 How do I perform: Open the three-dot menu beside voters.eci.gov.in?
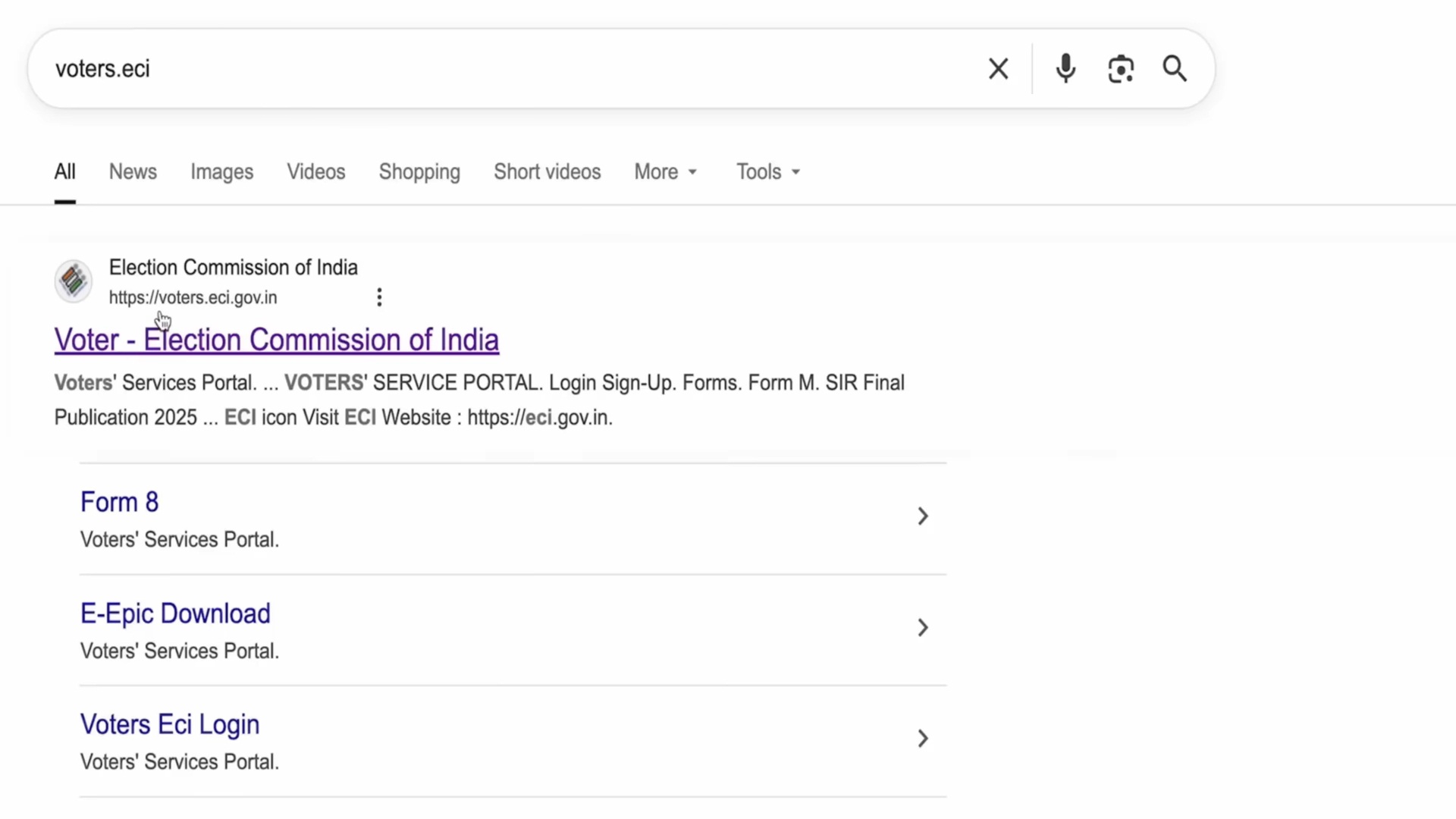click(x=379, y=297)
